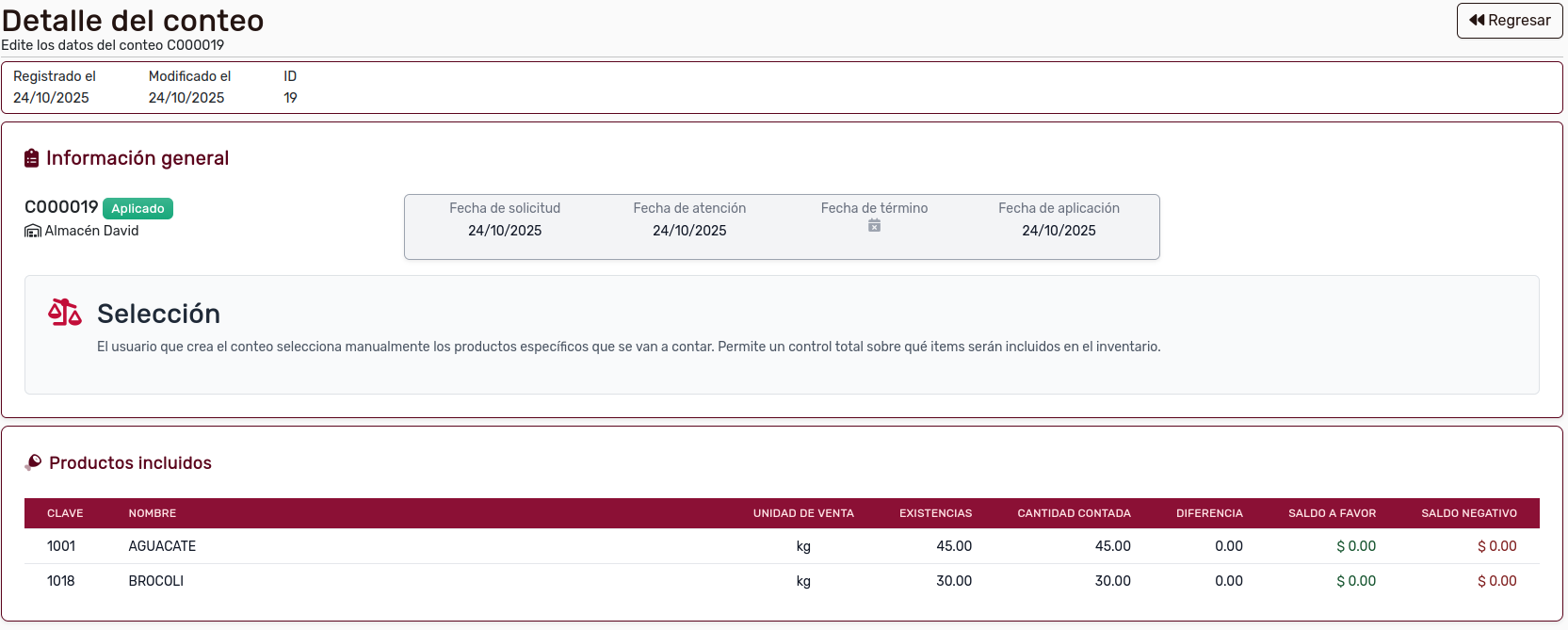Click the warehouse icon next to Almacén David
The image size is (1568, 630).
pyautogui.click(x=33, y=231)
